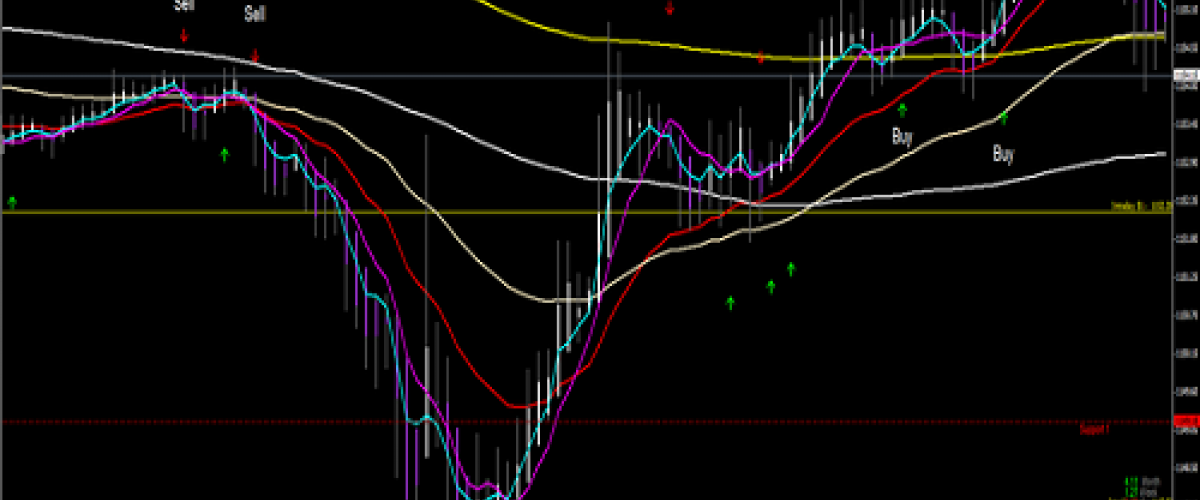Click the second Sell text label
Viewport: 1200px width, 500px height.
tap(255, 14)
